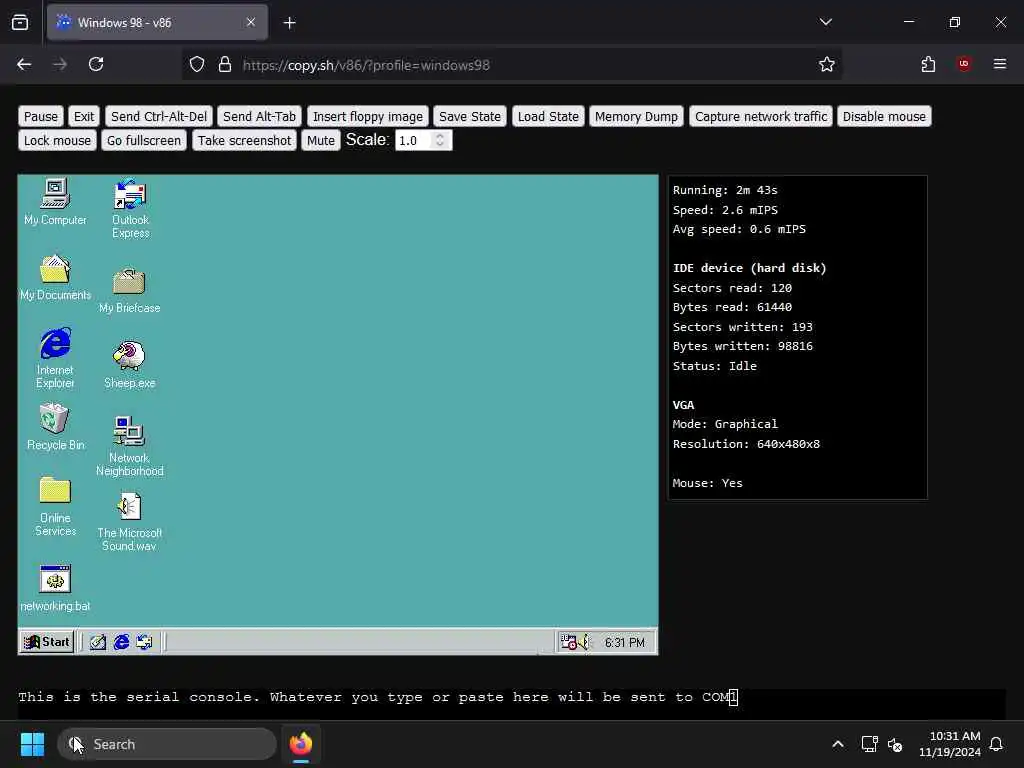The width and height of the screenshot is (1024, 768).
Task: Launch Internet Explorer from quick launch bar
Action: 121,642
